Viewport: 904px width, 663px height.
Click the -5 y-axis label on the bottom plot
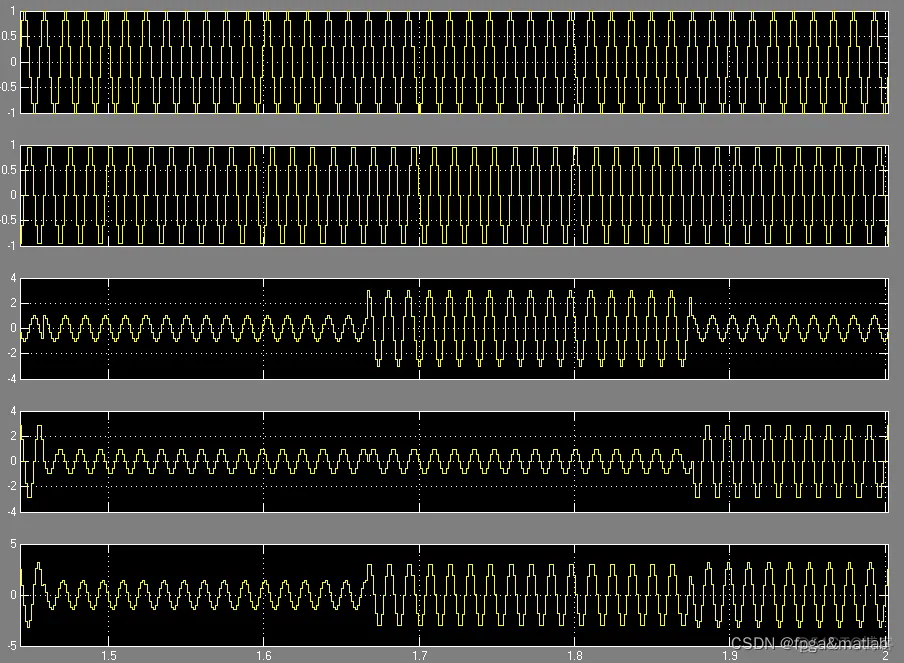12,646
